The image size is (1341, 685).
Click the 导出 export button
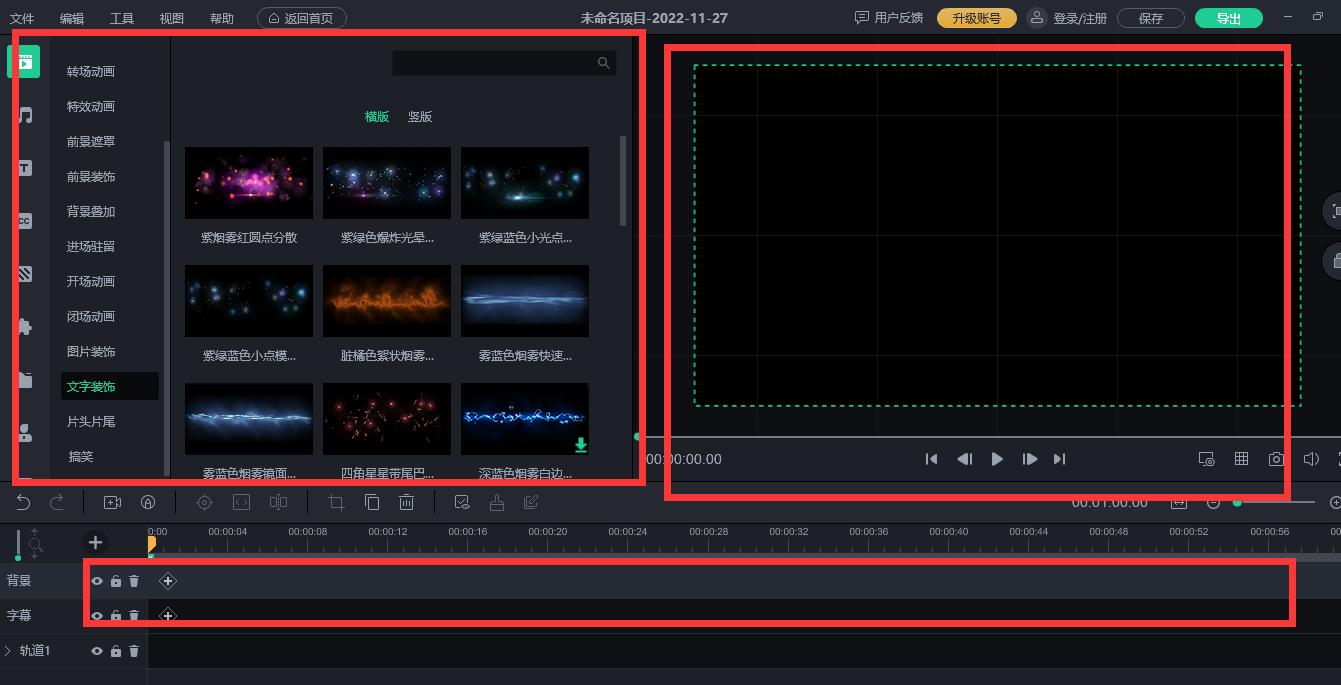click(x=1228, y=17)
